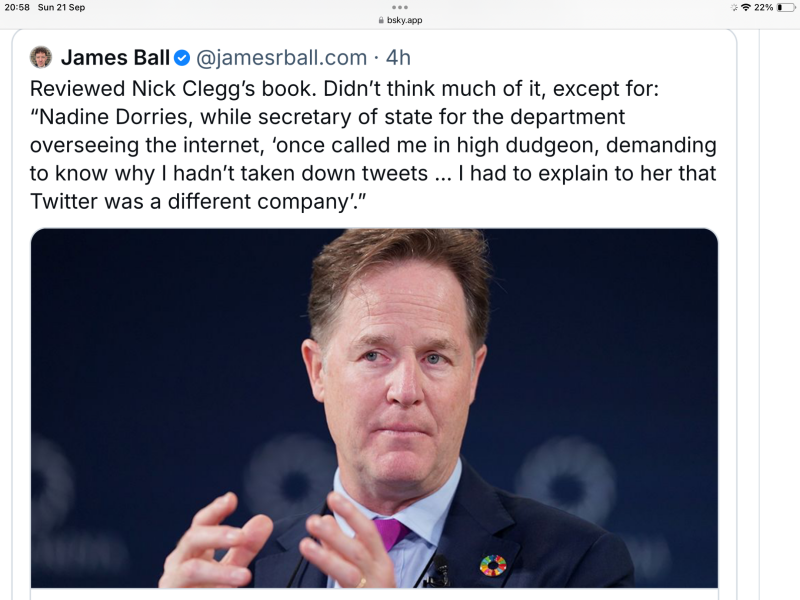Click the link card border below photo
The width and height of the screenshot is (800, 600).
tap(374, 593)
